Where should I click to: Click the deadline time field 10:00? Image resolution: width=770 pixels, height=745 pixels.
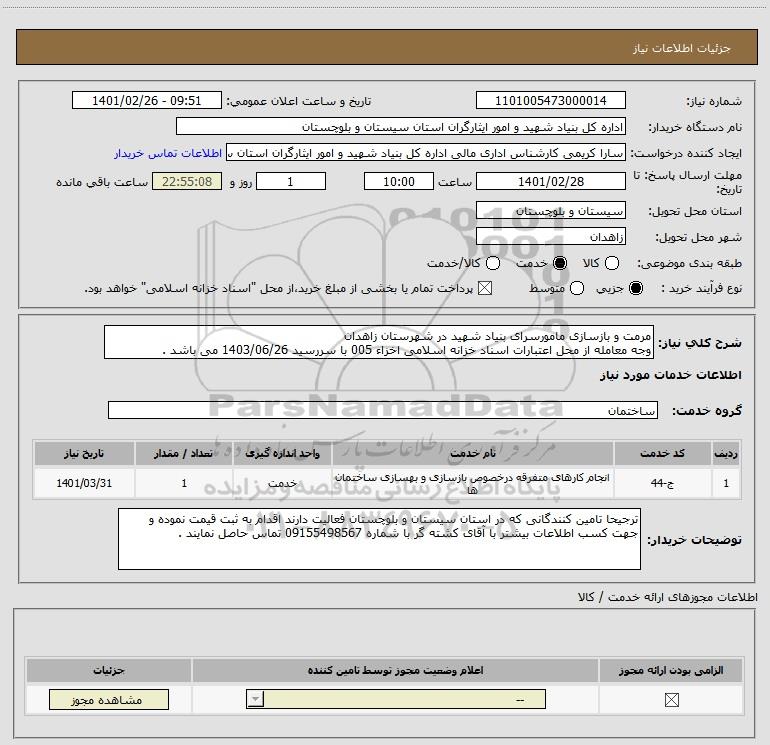point(399,181)
